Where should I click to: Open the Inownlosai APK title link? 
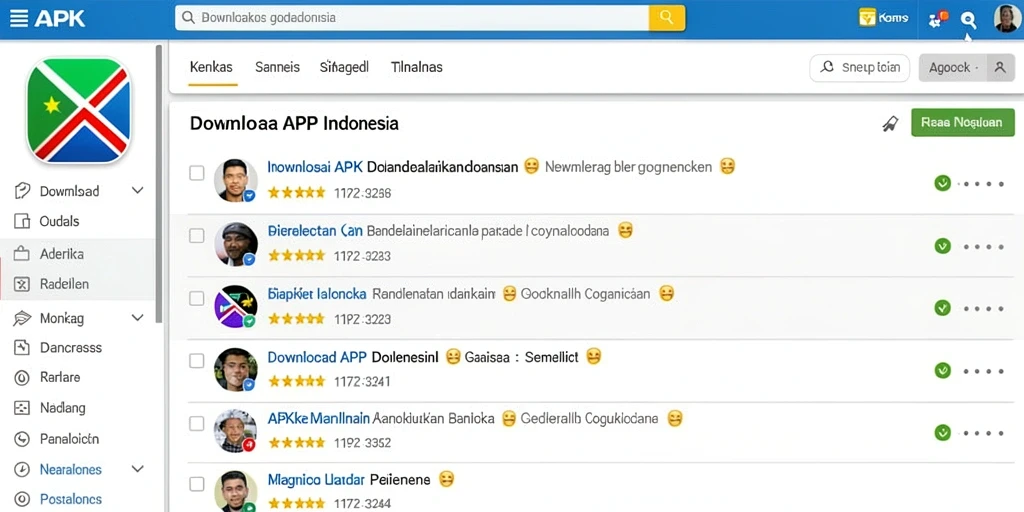[x=315, y=167]
